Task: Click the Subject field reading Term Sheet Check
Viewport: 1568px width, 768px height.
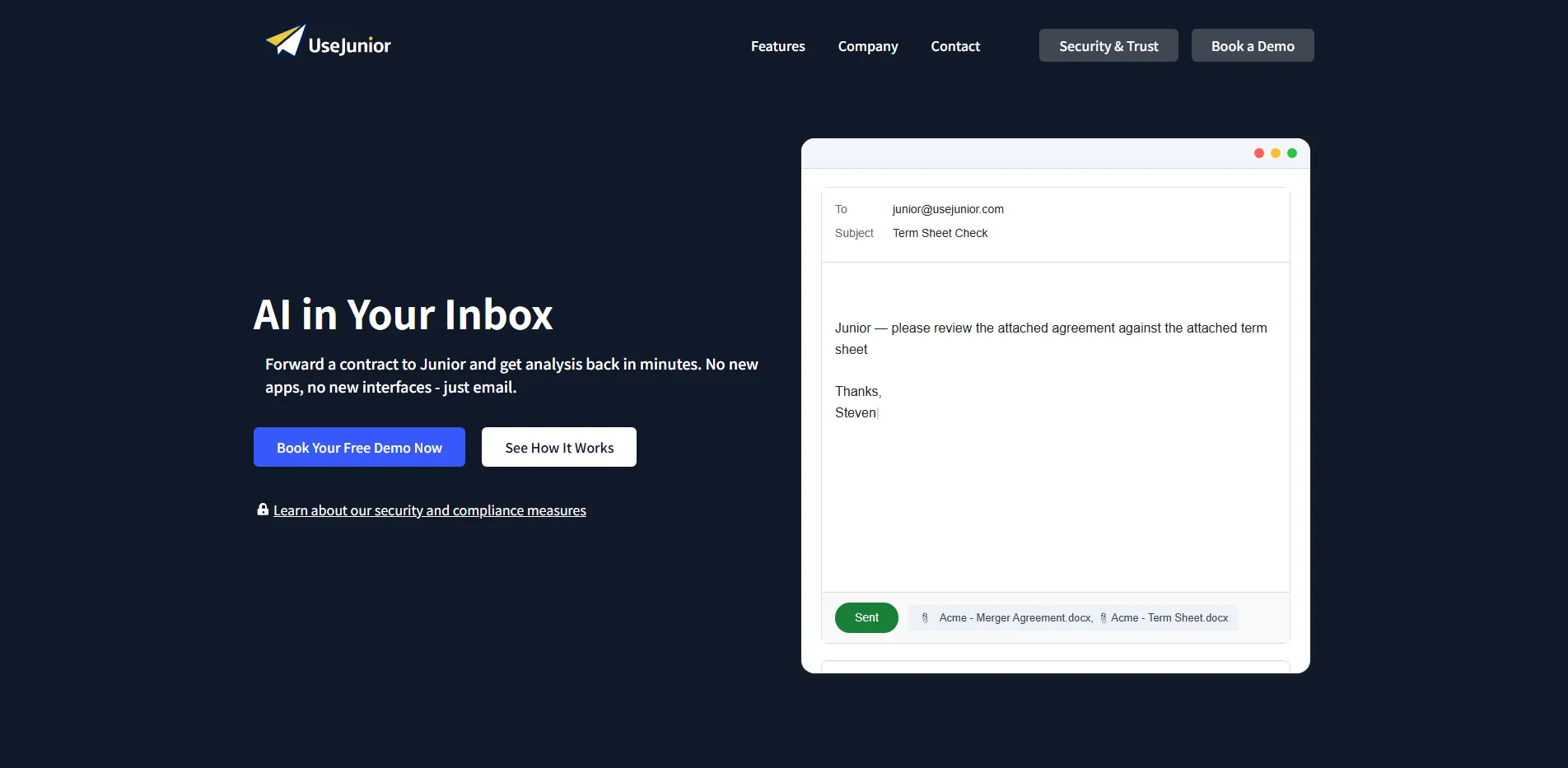Action: tap(940, 233)
